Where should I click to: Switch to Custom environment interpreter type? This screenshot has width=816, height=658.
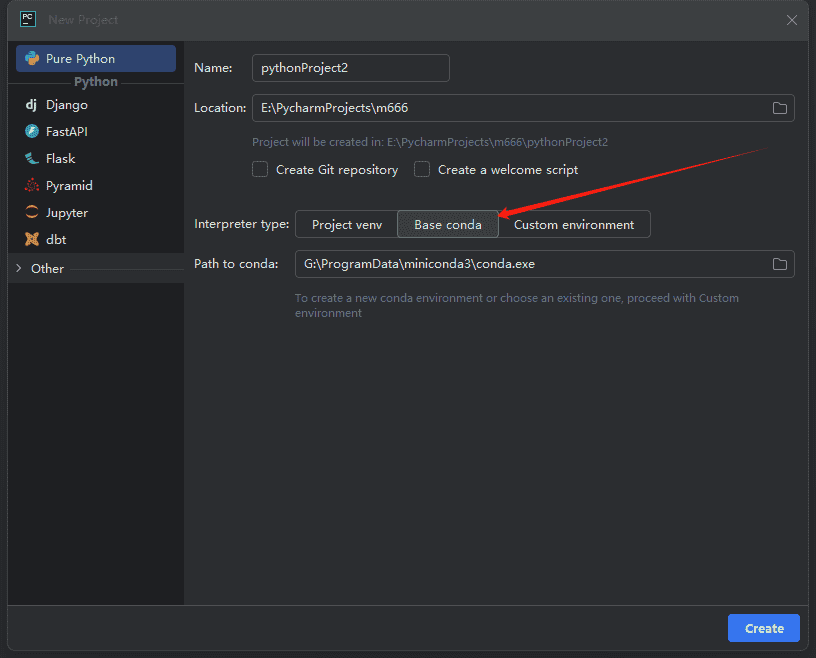[x=574, y=225]
